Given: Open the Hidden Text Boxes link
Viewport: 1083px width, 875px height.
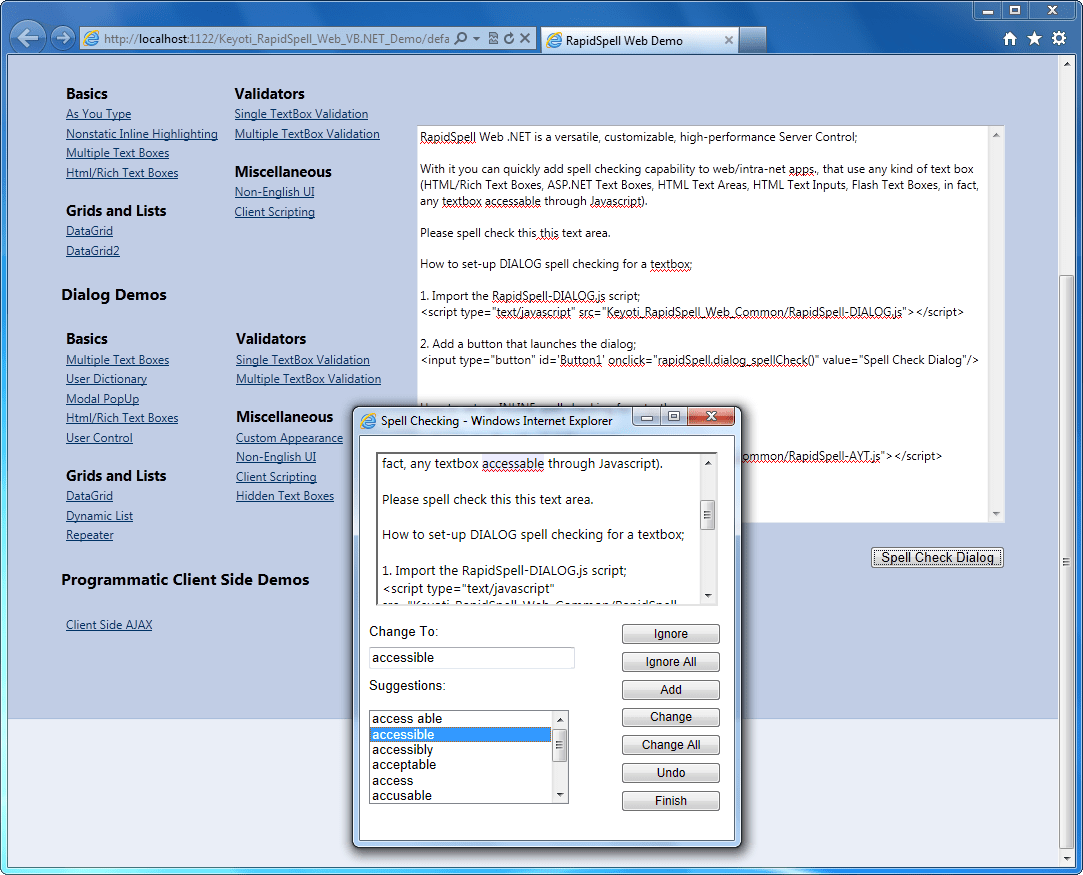Looking at the screenshot, I should tap(285, 496).
